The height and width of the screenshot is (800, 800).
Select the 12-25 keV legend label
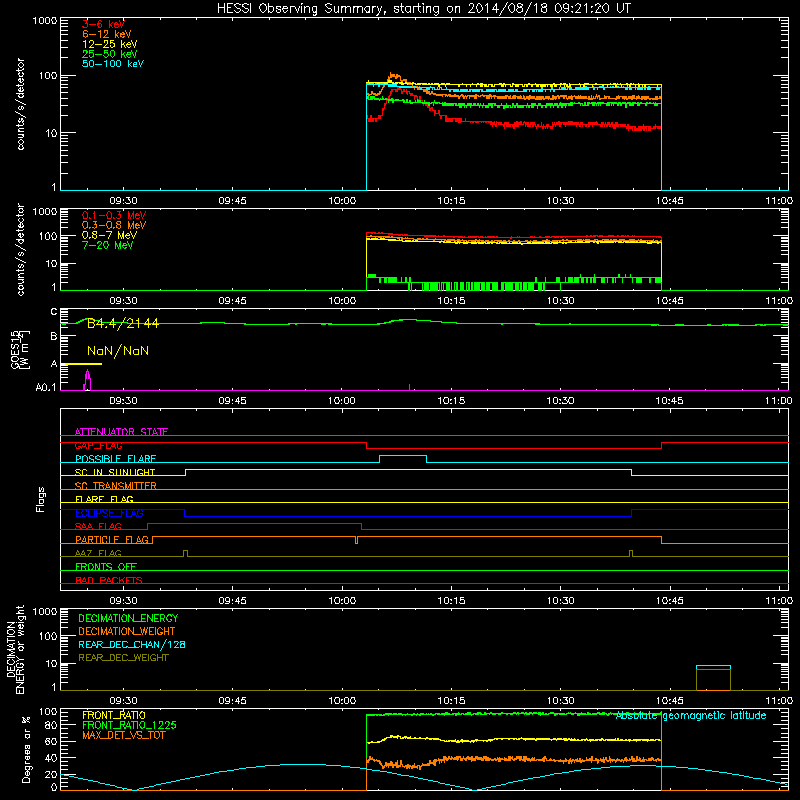pos(109,44)
